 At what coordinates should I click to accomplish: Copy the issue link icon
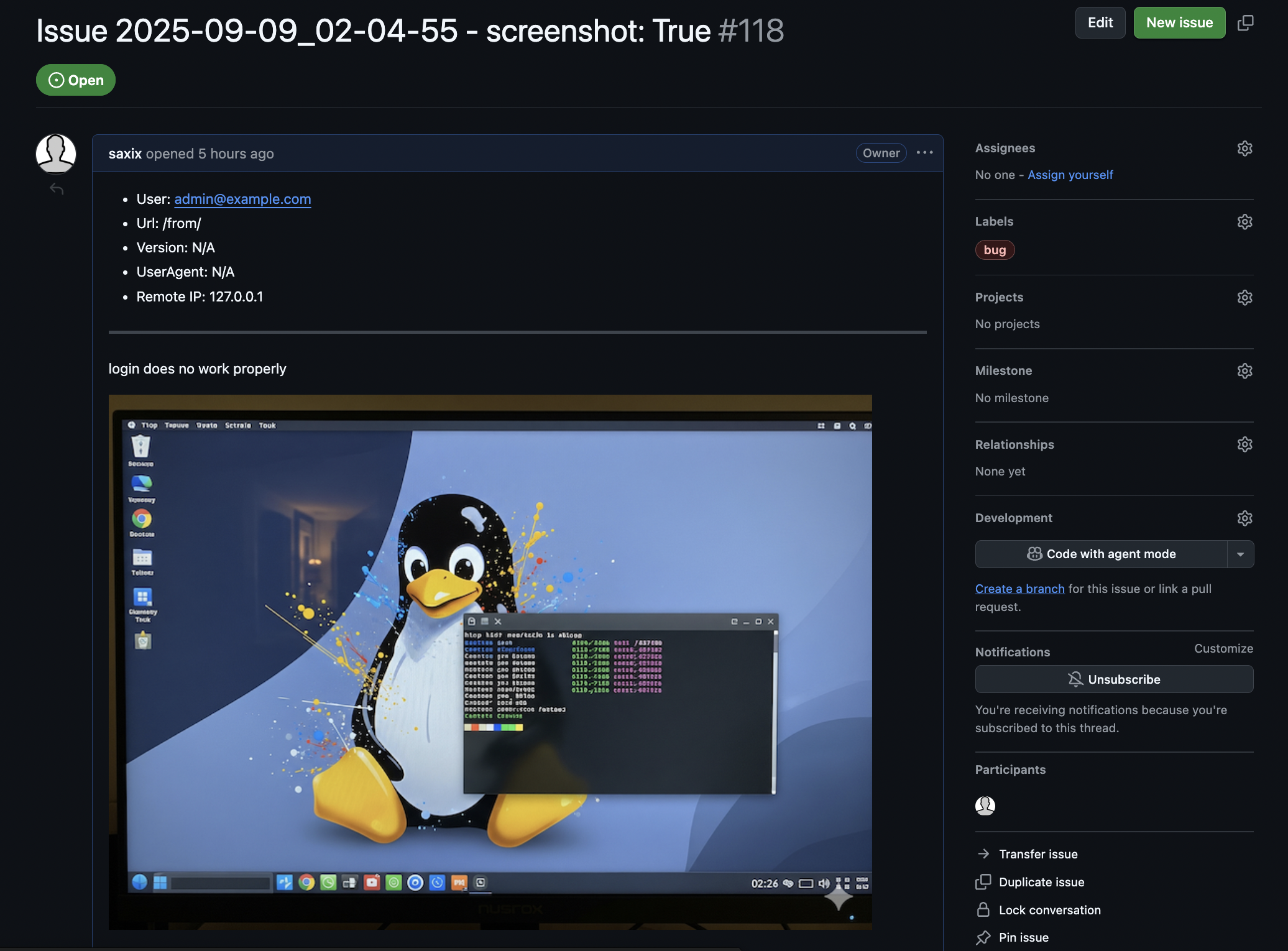(x=1245, y=23)
